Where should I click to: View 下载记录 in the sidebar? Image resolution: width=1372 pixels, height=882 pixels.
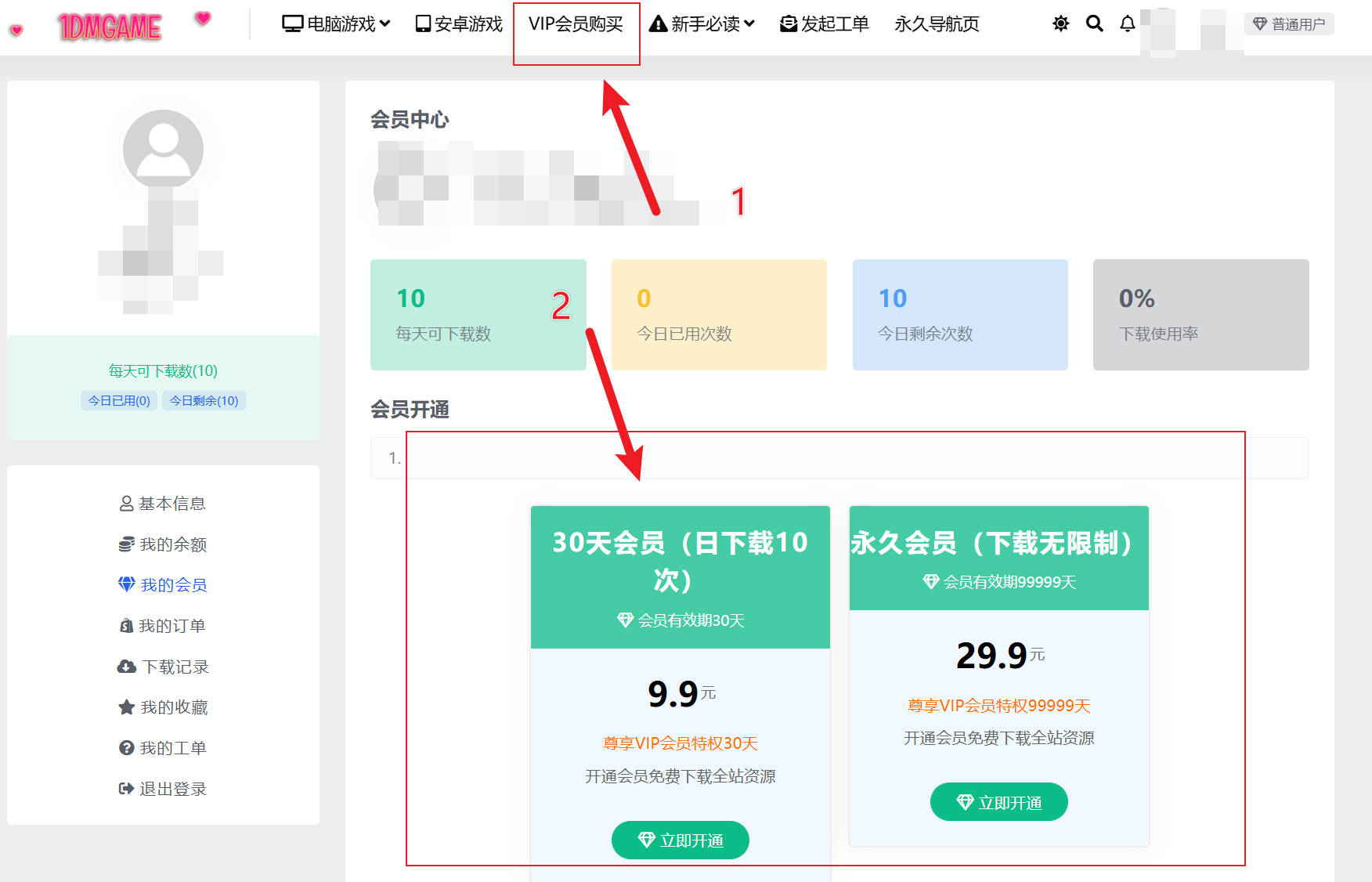tap(163, 667)
